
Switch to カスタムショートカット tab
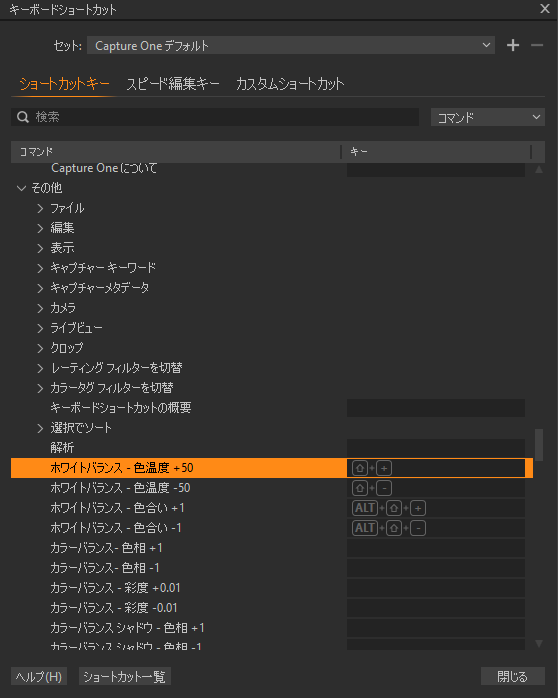coord(290,84)
